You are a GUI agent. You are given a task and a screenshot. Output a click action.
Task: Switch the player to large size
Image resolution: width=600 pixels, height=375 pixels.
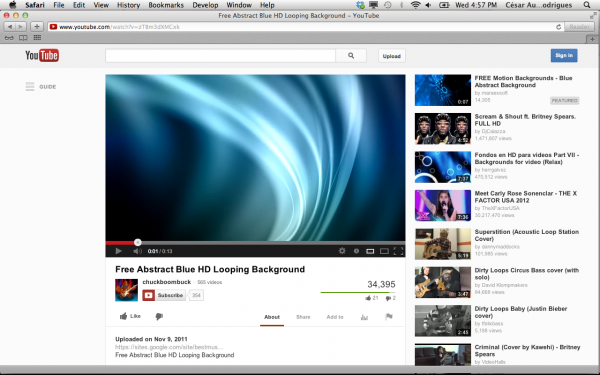[x=384, y=251]
